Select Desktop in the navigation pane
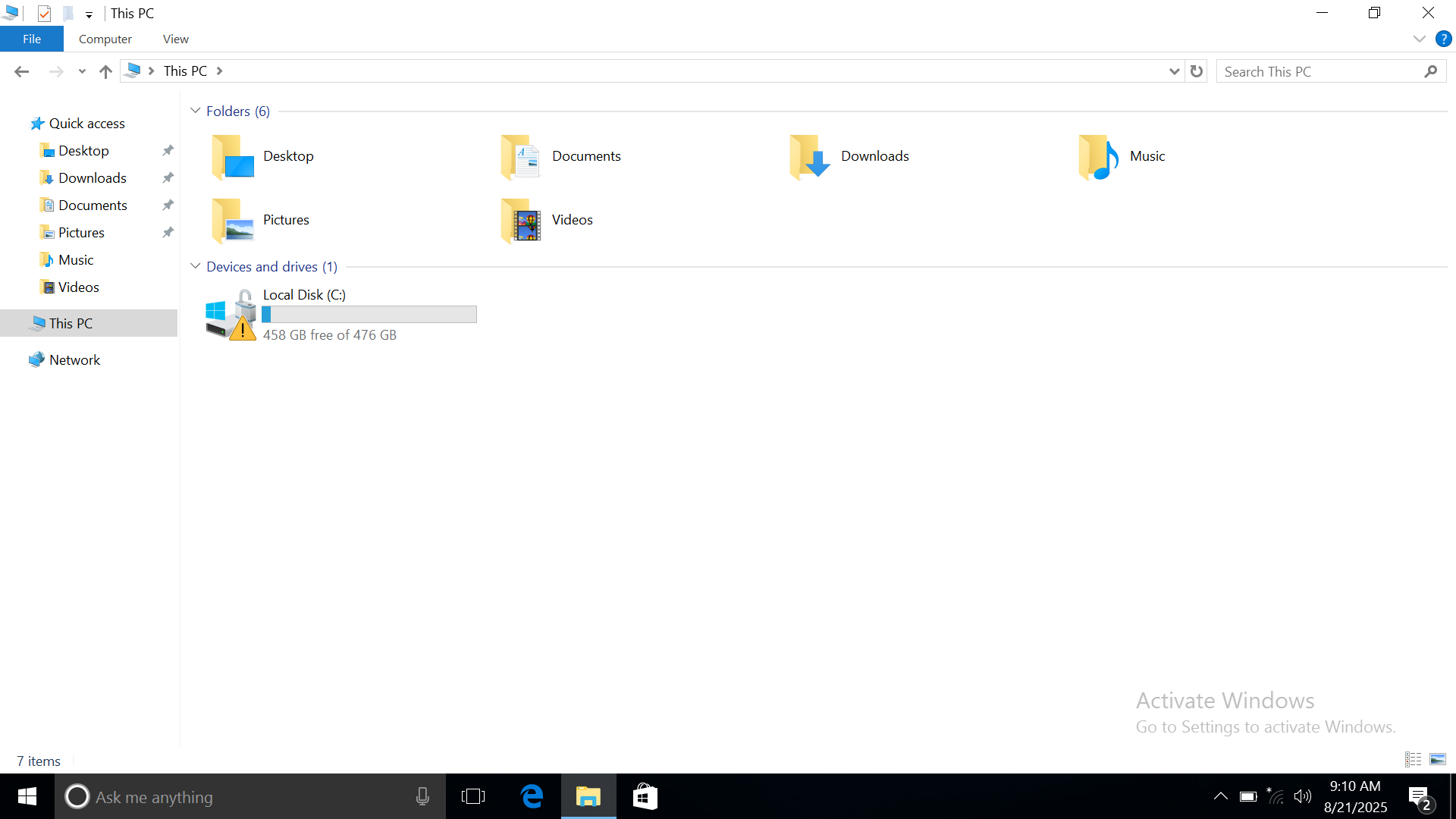Image resolution: width=1456 pixels, height=819 pixels. (83, 151)
